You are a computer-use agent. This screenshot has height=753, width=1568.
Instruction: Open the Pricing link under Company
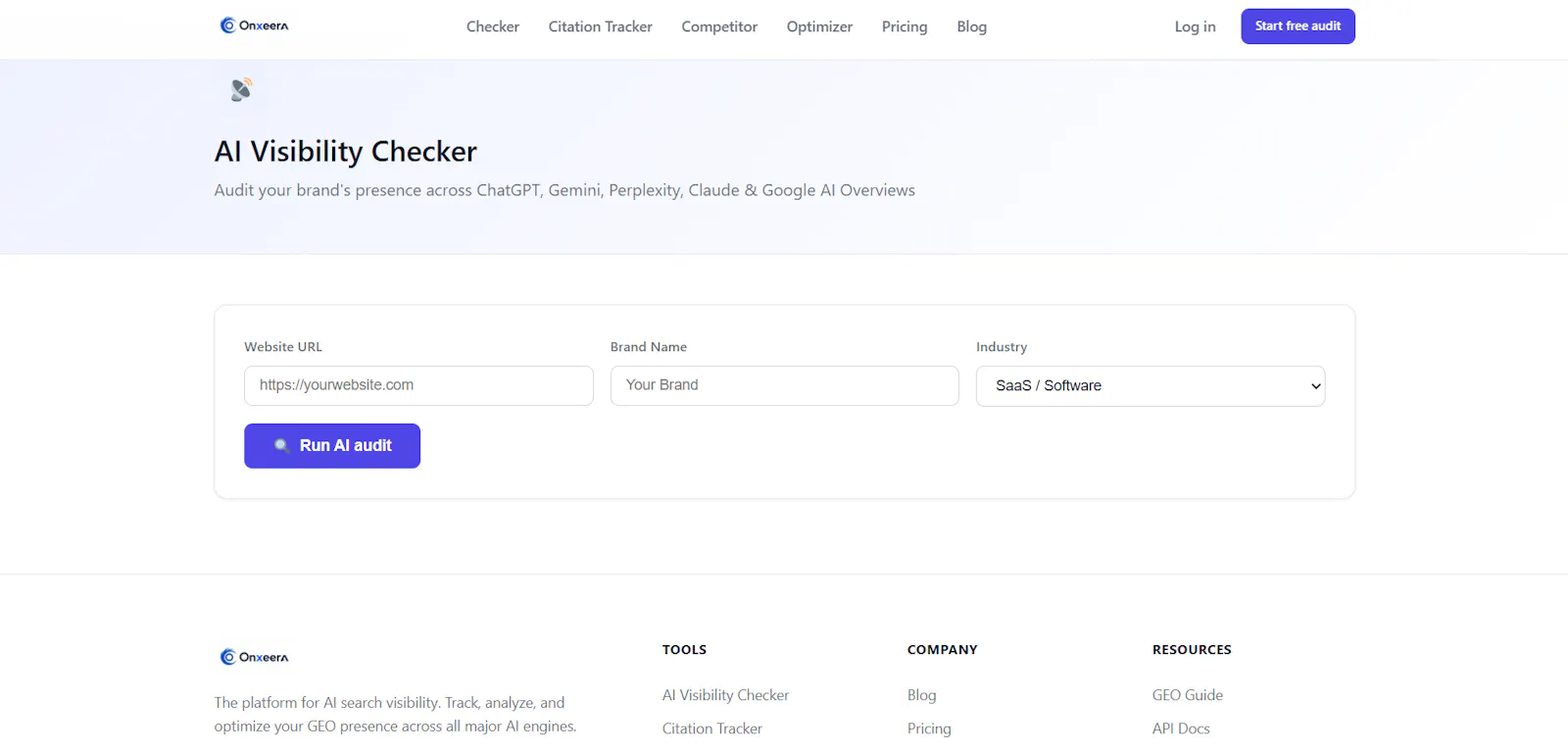tap(929, 728)
